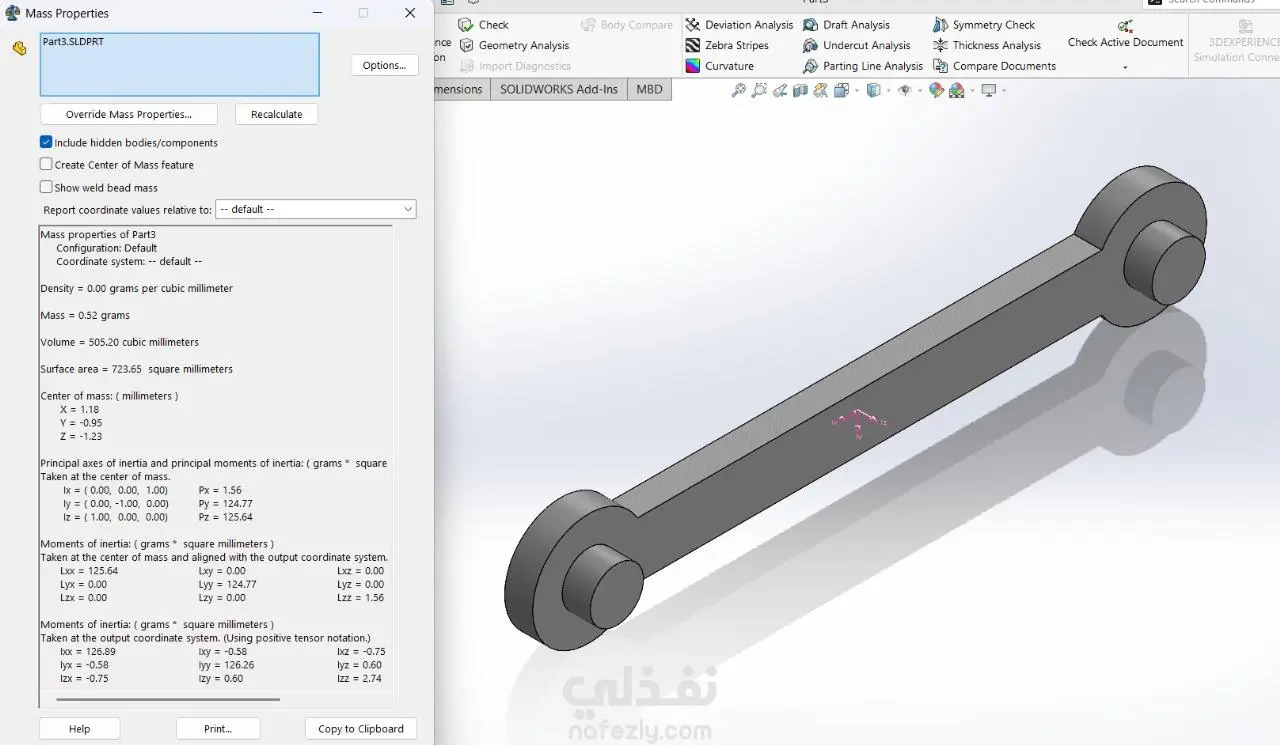Open Apply Scene tool

957,90
